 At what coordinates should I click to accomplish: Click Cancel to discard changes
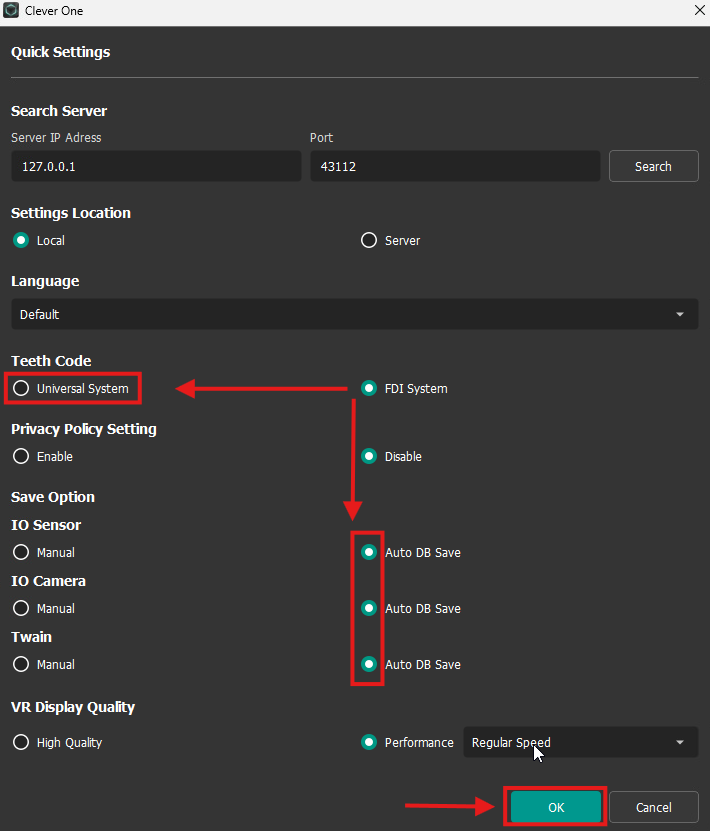[653, 807]
